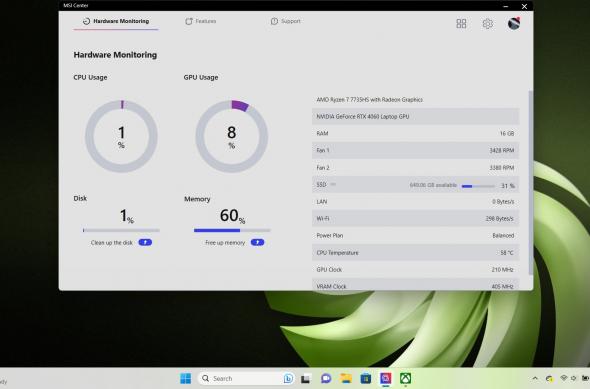Screen dimensions: 590x389
Task: Open Bing chat icon in search box
Action: 288,378
